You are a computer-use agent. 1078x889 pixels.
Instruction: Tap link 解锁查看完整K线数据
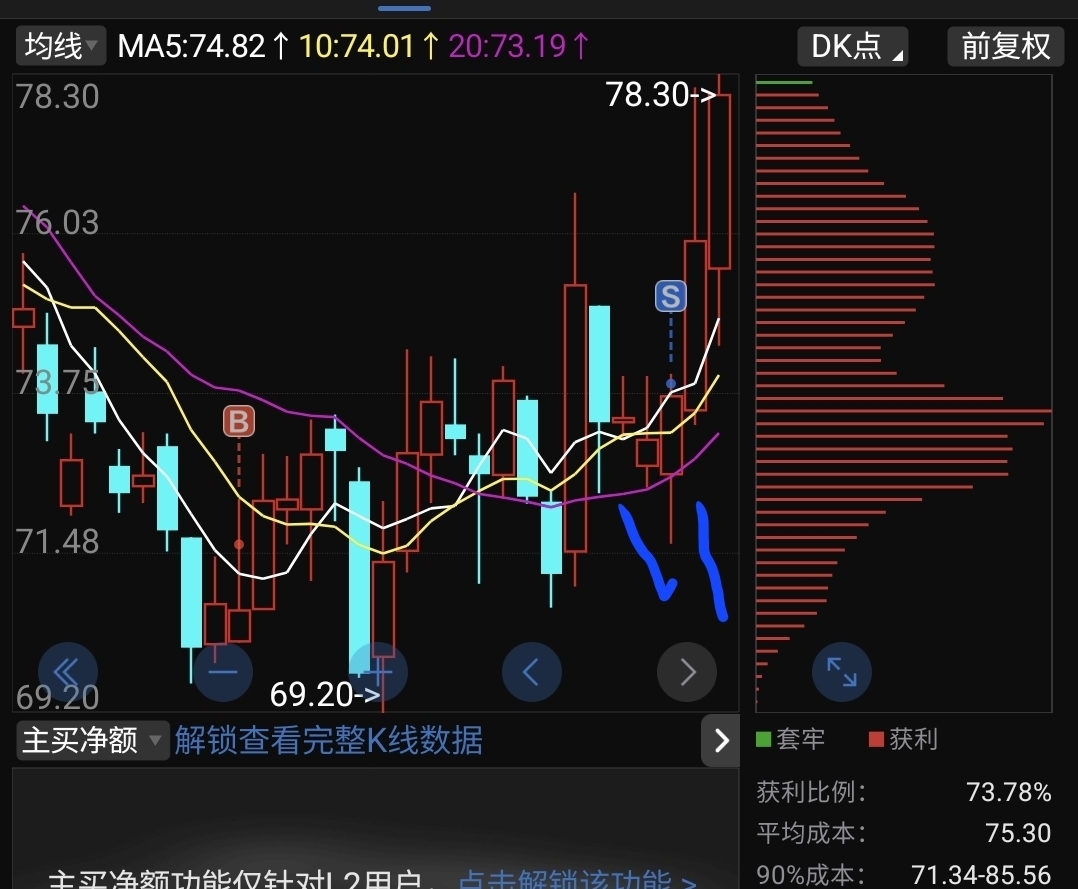[x=329, y=740]
